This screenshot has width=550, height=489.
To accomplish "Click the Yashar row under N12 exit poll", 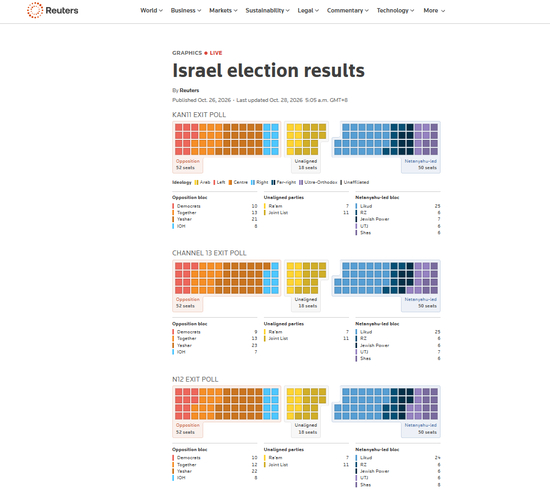I will (x=214, y=471).
